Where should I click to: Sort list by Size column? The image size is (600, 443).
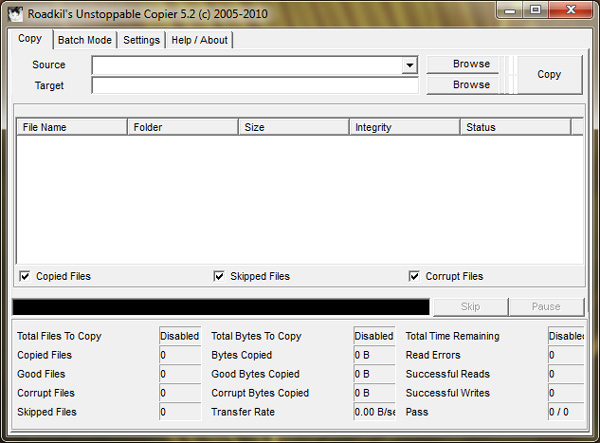[294, 127]
